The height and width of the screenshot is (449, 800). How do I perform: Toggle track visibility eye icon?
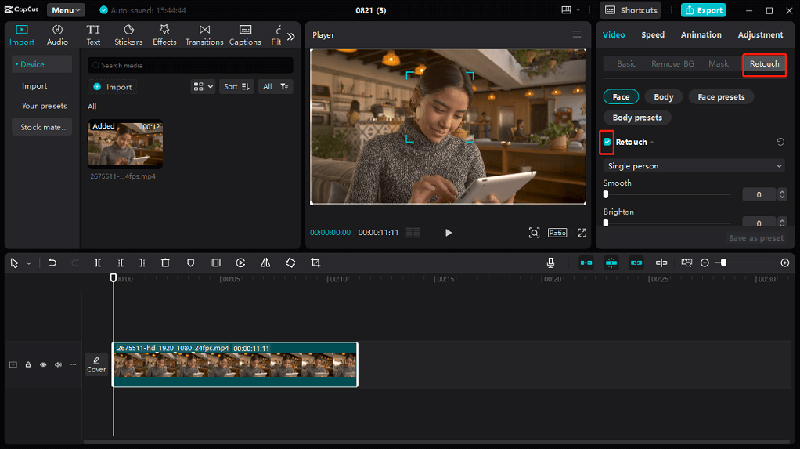(43, 365)
